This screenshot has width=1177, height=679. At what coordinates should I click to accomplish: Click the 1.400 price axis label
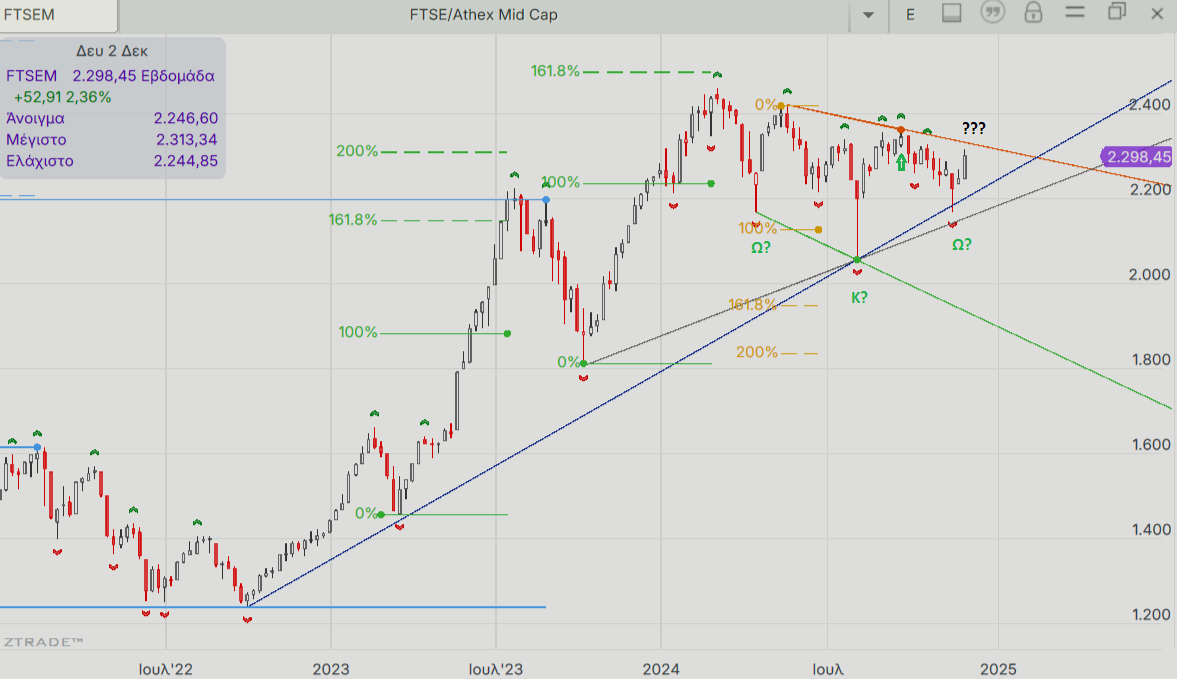[x=1151, y=530]
